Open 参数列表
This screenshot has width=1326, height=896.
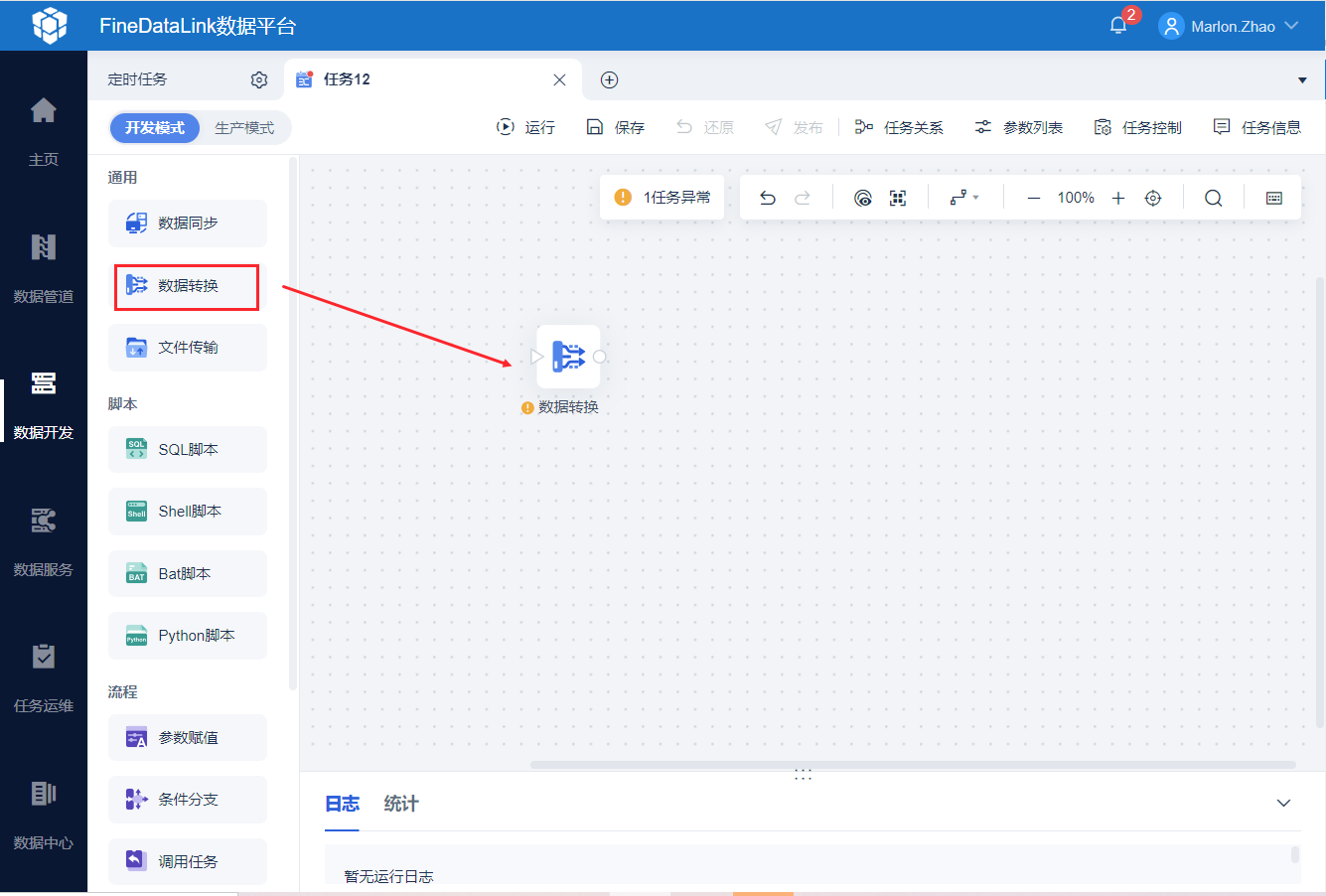click(1018, 127)
